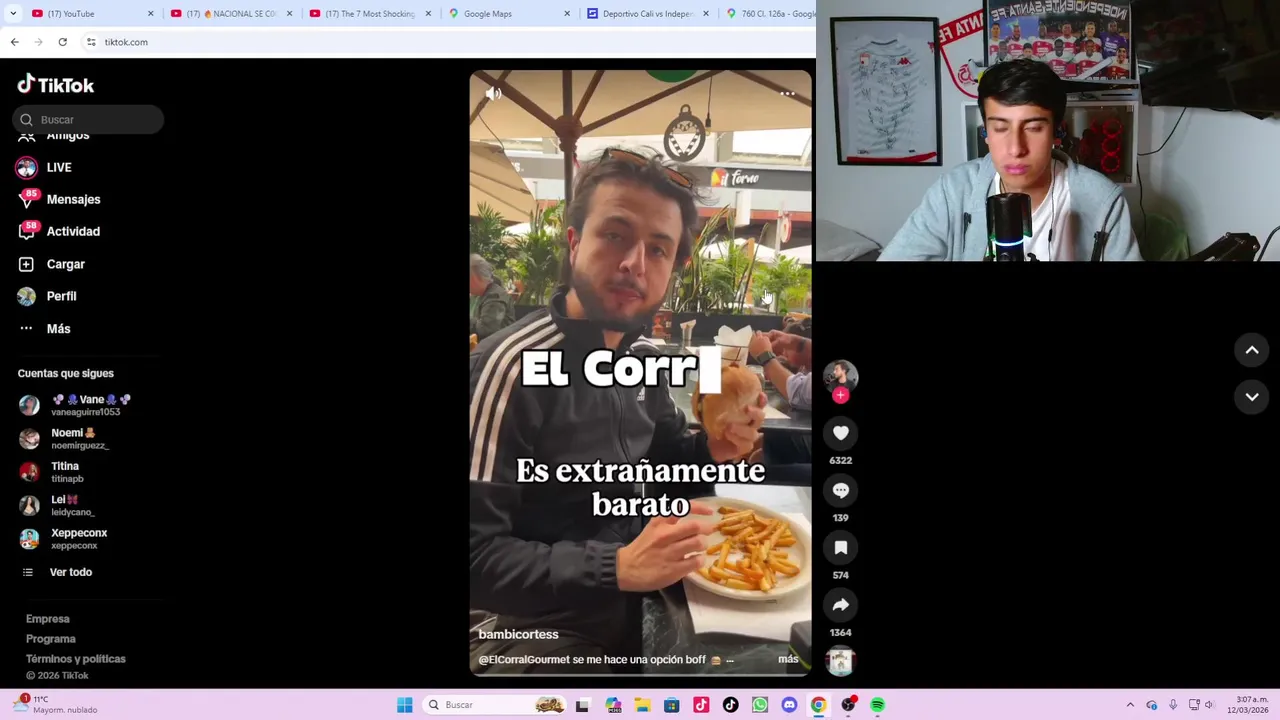Screen dimensions: 1280x720
Task: Show hidden system tray icons
Action: pyautogui.click(x=1130, y=705)
